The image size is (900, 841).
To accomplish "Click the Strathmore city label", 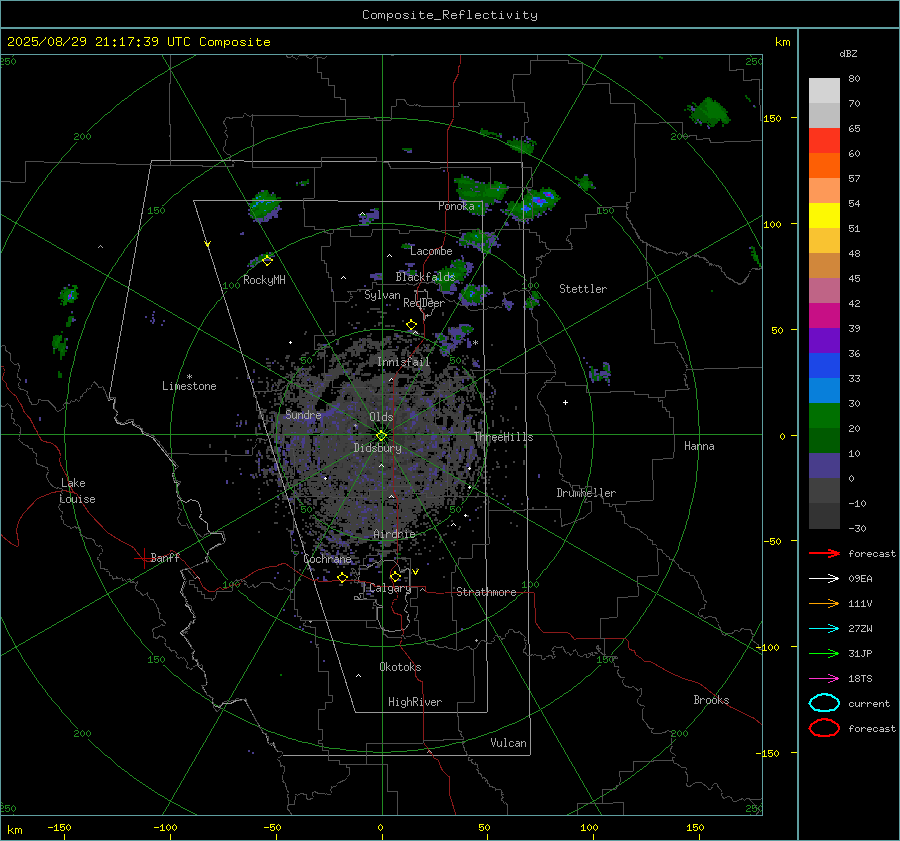I will point(486,592).
